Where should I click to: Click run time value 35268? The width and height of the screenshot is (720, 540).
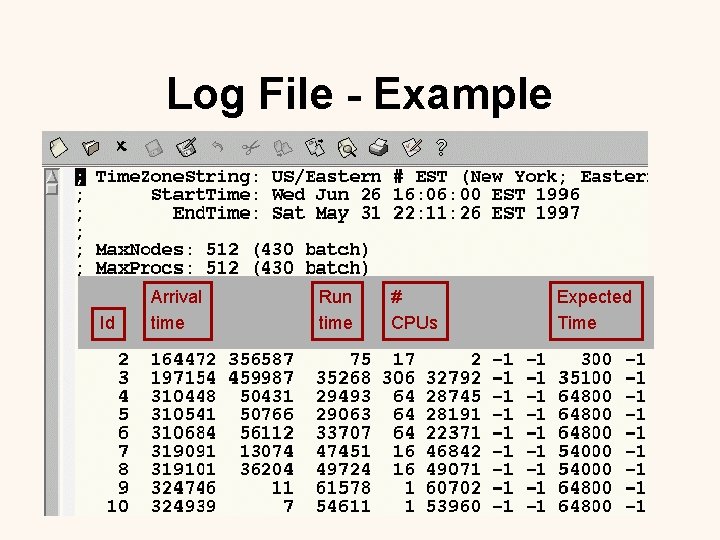pos(343,378)
